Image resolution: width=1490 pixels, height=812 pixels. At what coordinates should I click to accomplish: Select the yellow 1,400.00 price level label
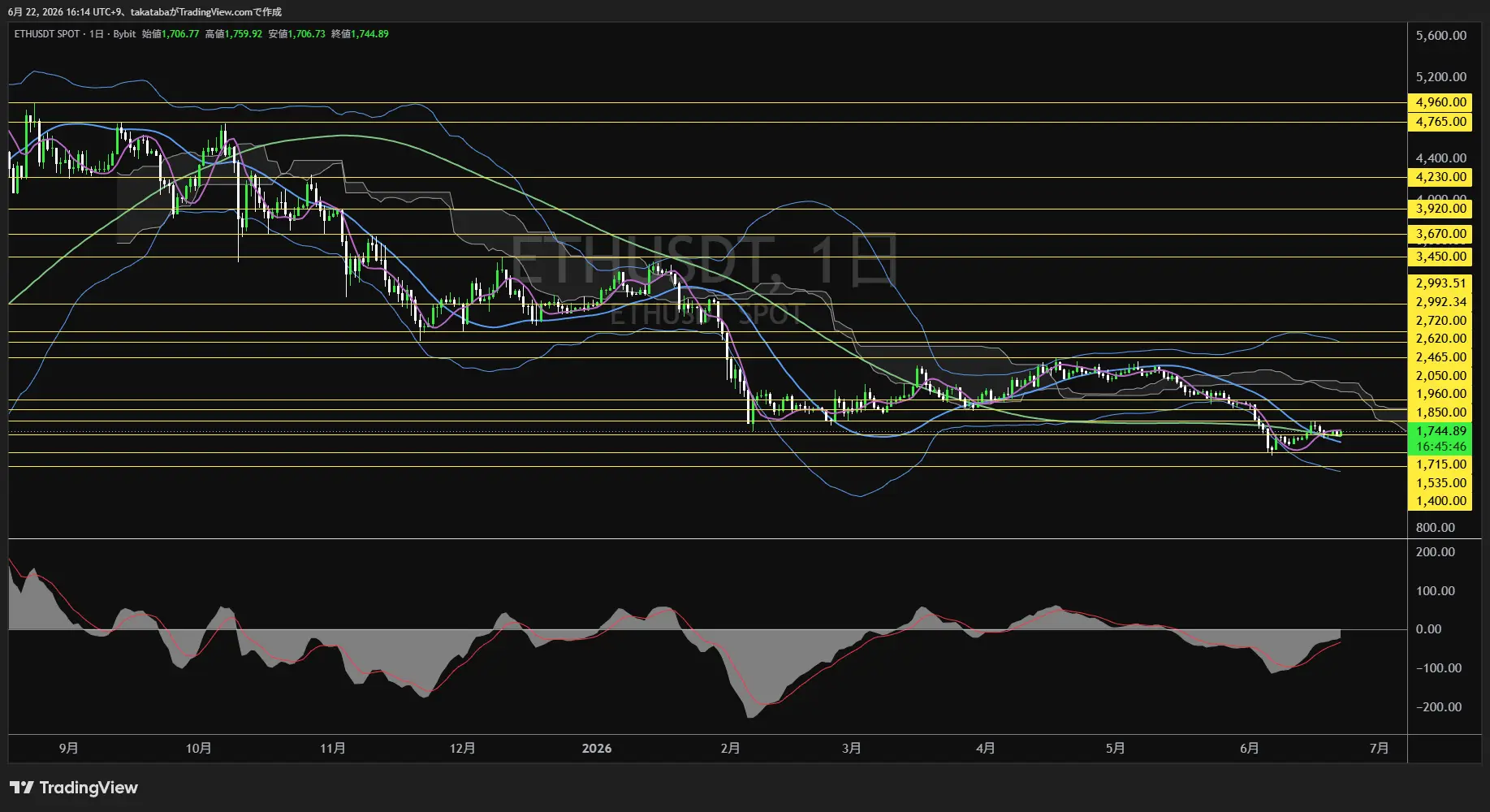pyautogui.click(x=1441, y=501)
